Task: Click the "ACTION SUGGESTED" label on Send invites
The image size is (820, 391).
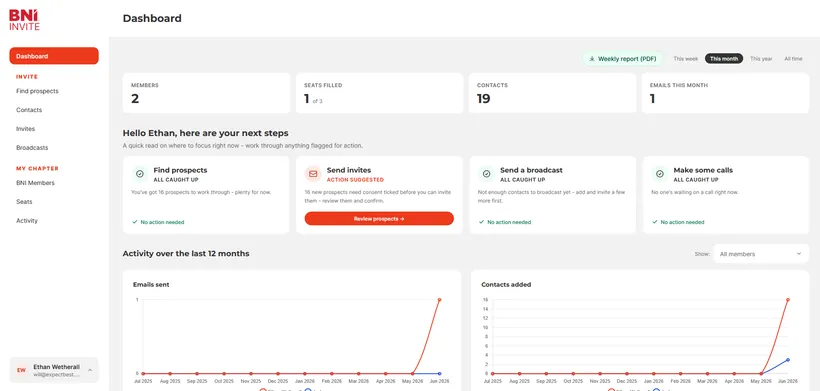Action: [355, 180]
